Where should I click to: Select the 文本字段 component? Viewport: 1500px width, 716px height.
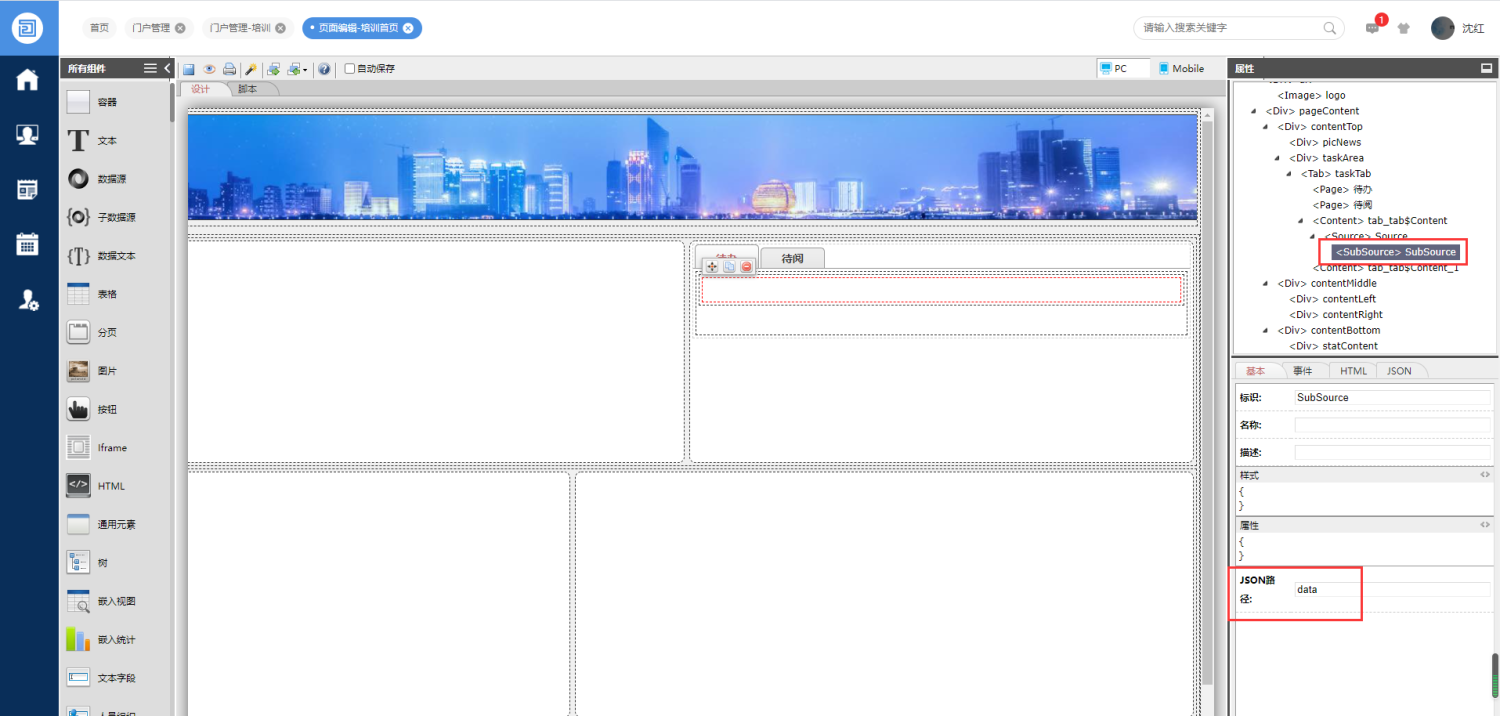point(114,678)
